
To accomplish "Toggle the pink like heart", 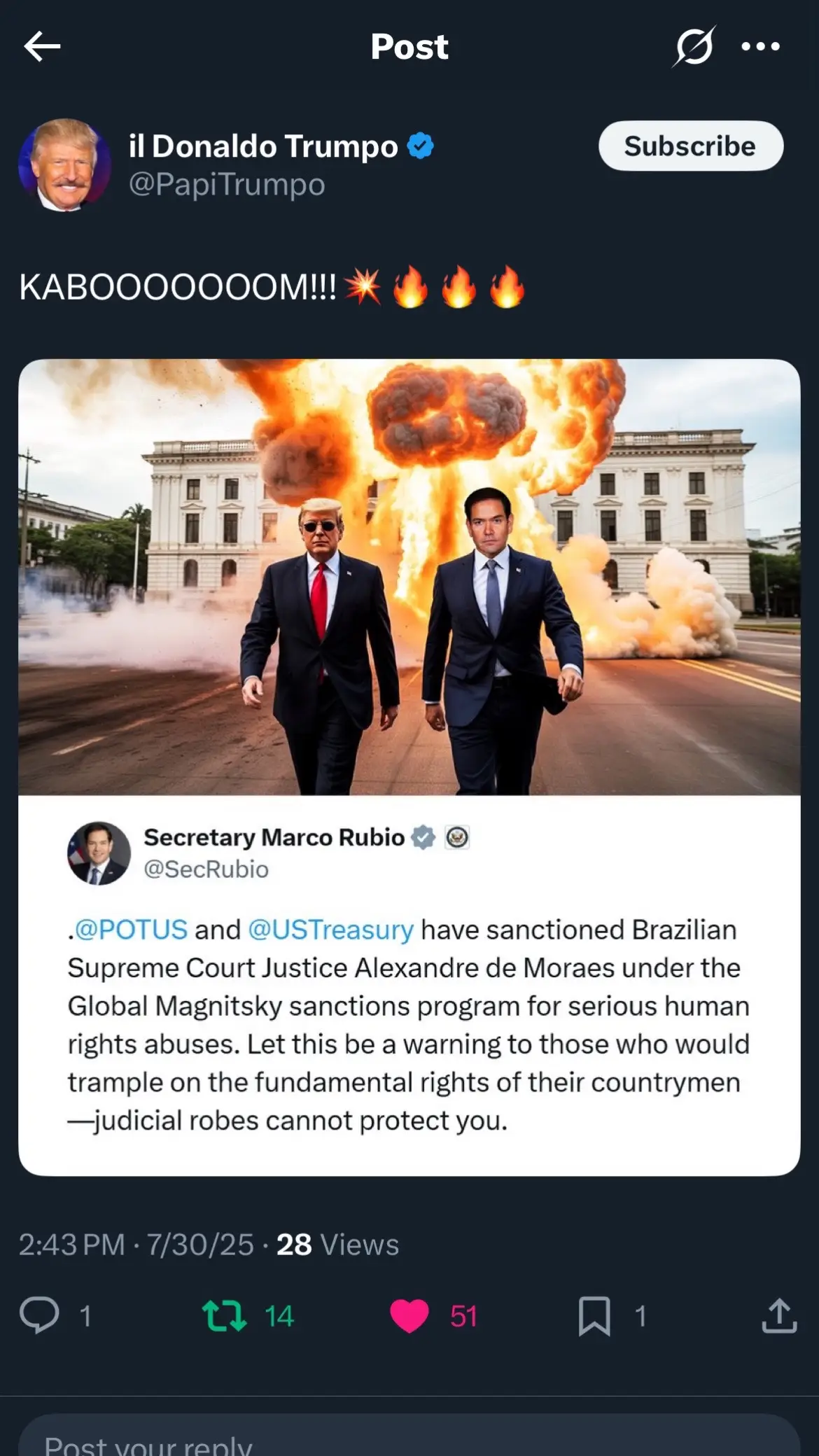I will point(409,1315).
